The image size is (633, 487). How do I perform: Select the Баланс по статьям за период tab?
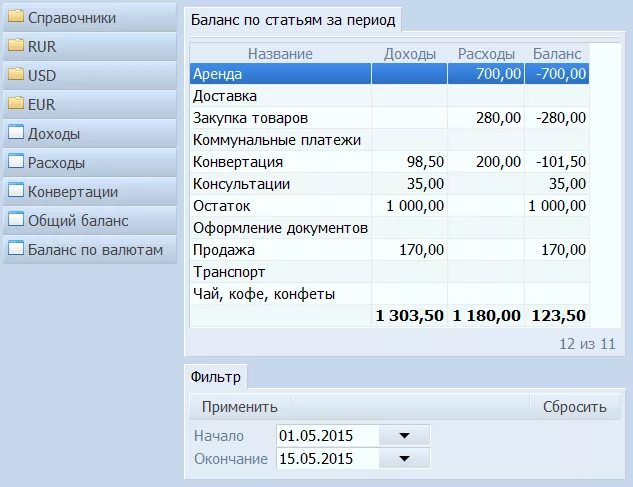[x=293, y=20]
